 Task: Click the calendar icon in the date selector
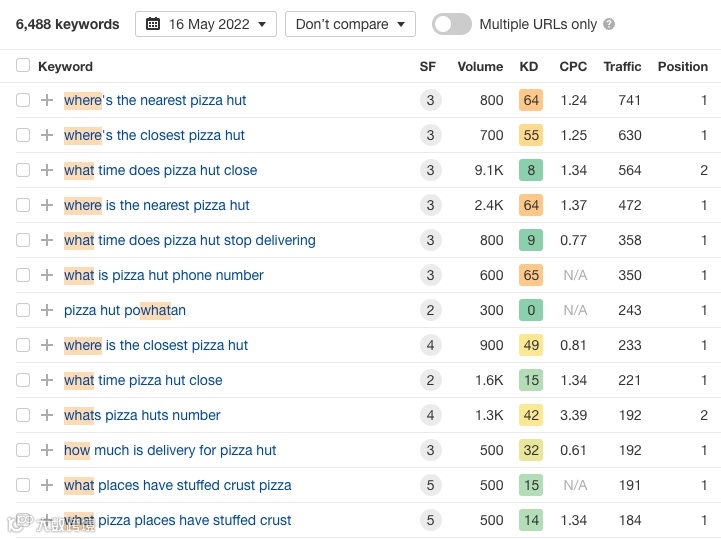click(153, 24)
